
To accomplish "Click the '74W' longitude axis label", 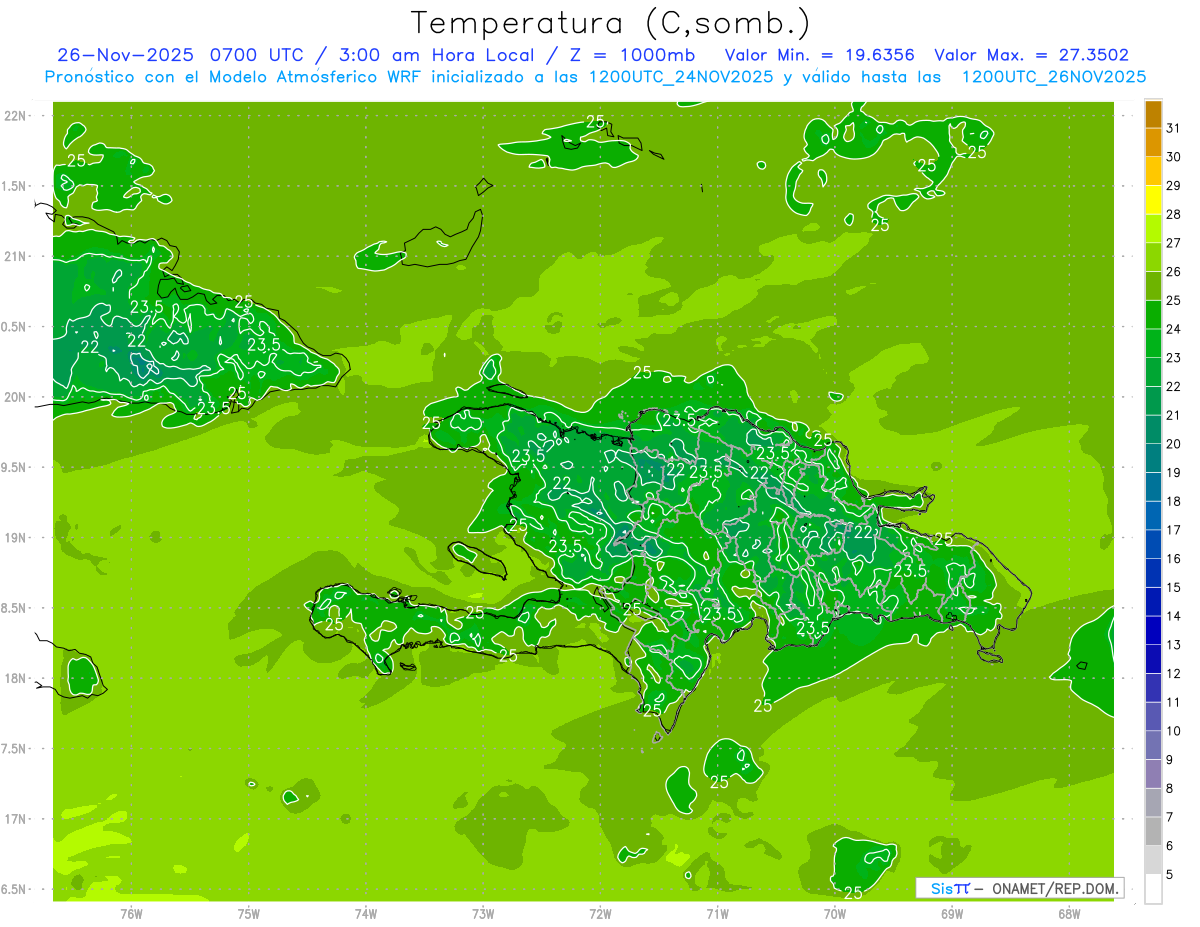I will (366, 914).
